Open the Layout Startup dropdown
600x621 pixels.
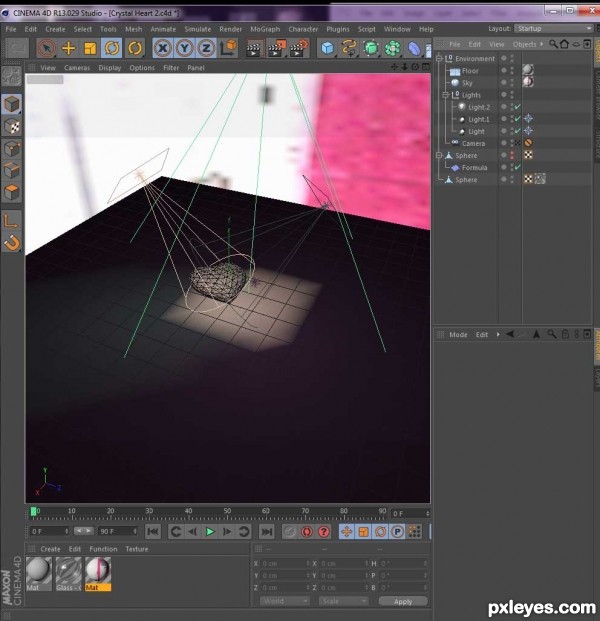pyautogui.click(x=553, y=29)
